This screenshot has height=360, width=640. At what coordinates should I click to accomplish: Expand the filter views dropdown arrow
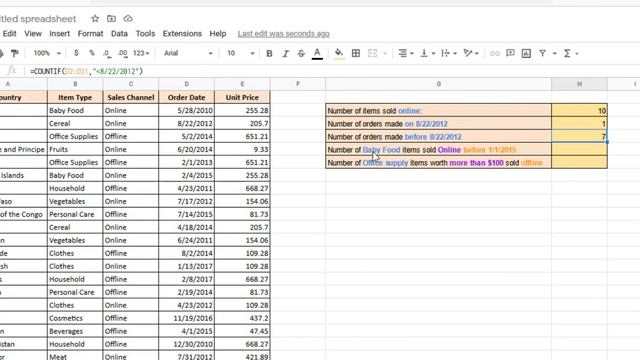pos(554,53)
